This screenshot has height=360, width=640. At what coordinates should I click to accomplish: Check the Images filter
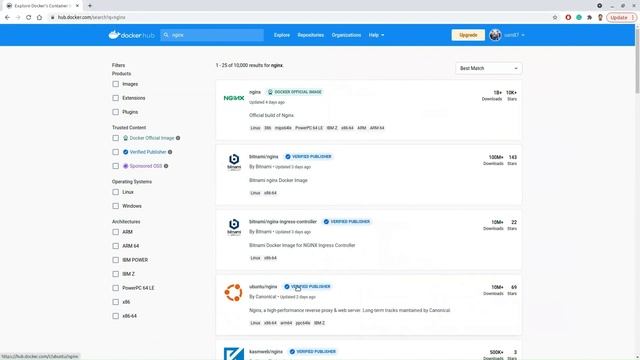click(x=116, y=84)
